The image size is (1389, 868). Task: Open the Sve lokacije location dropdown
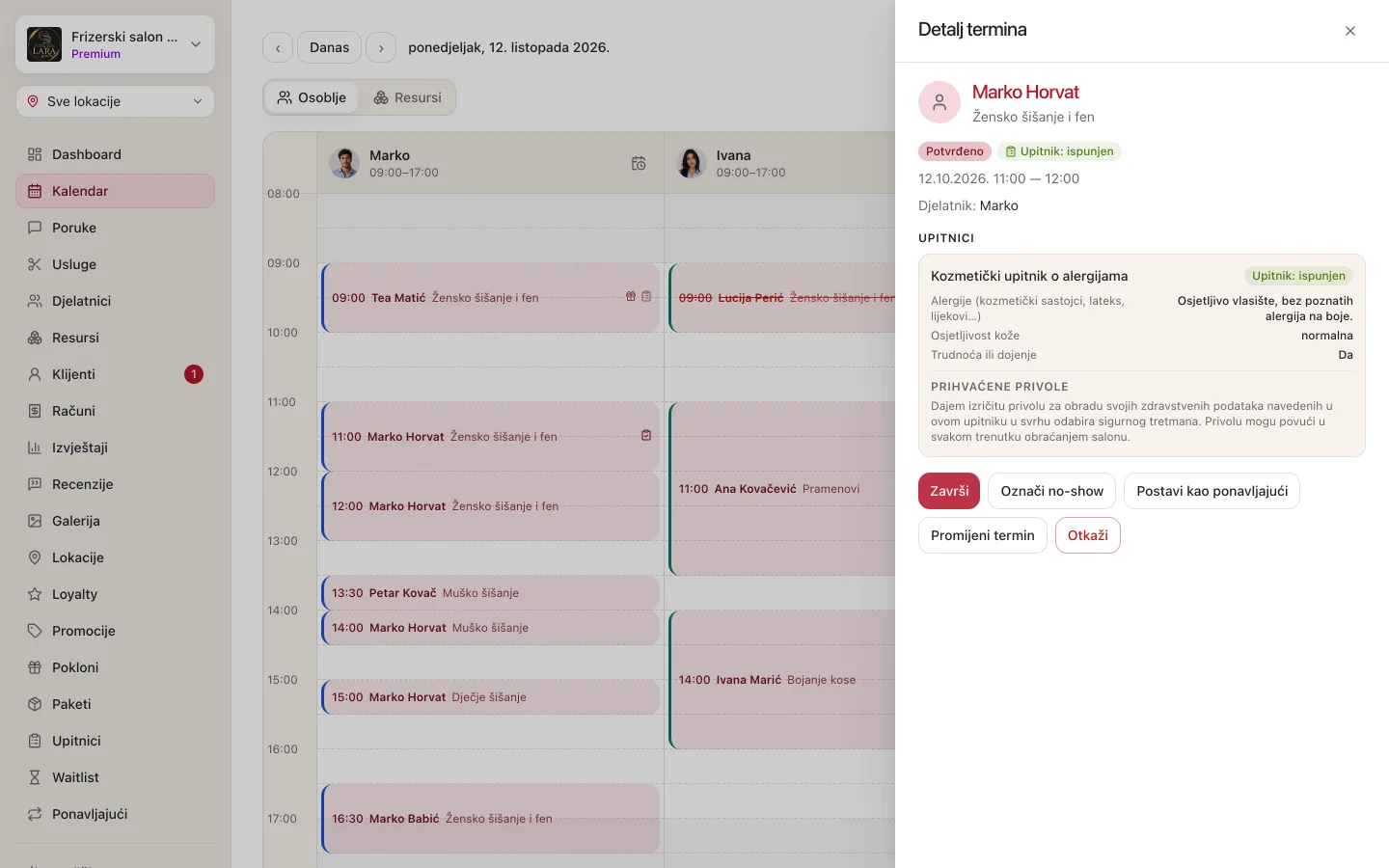click(x=116, y=101)
